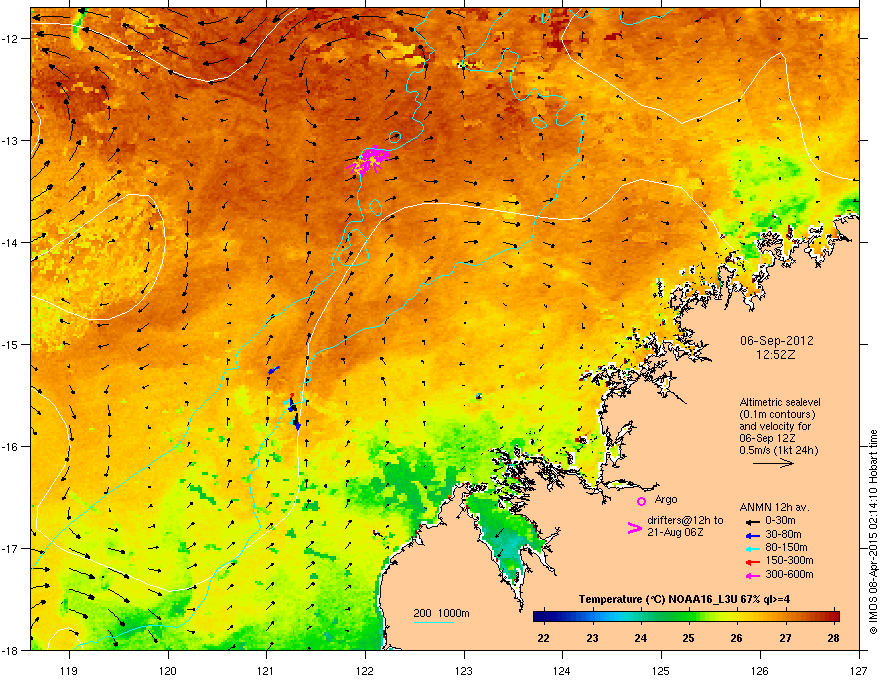Click the 21-Aug 06Z label
Screen dimensions: 880x680
coord(675,532)
